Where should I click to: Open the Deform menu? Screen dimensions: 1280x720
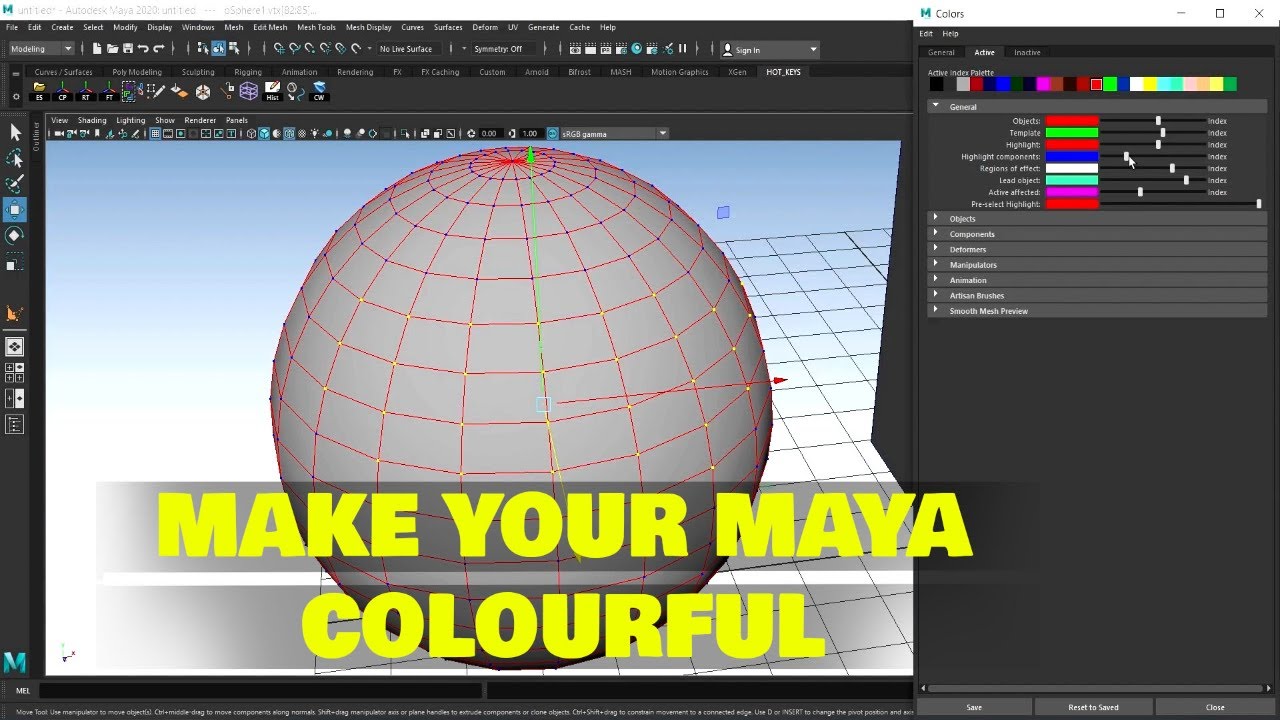click(x=485, y=27)
